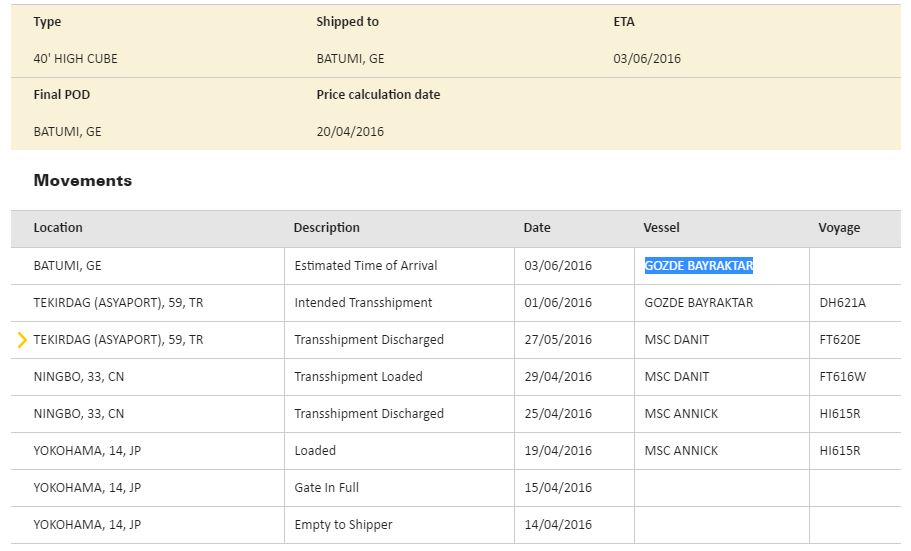Click MSC DANIT in Transshipment Loaded row
Viewport: 911px width, 551px height.
point(676,377)
